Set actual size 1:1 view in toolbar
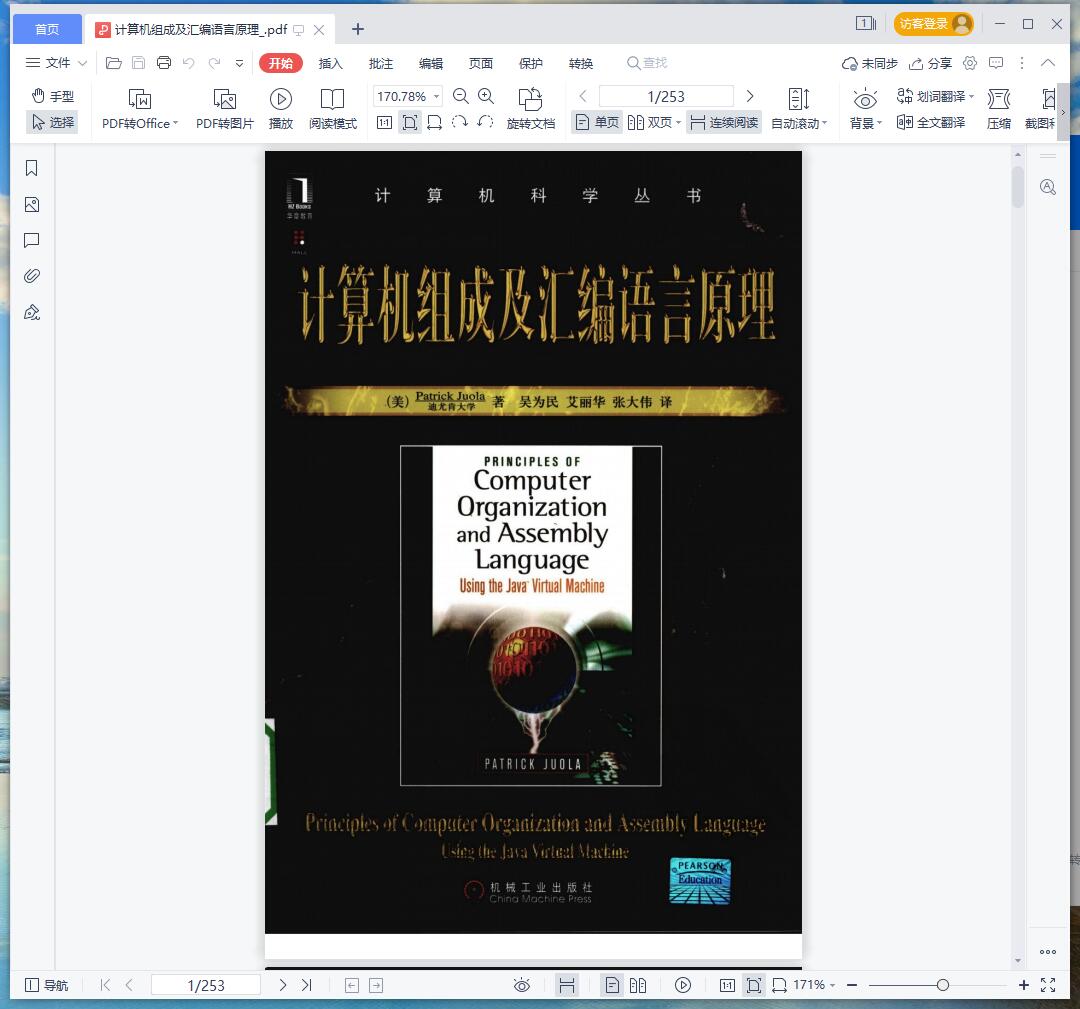The width and height of the screenshot is (1080, 1009). click(x=384, y=123)
